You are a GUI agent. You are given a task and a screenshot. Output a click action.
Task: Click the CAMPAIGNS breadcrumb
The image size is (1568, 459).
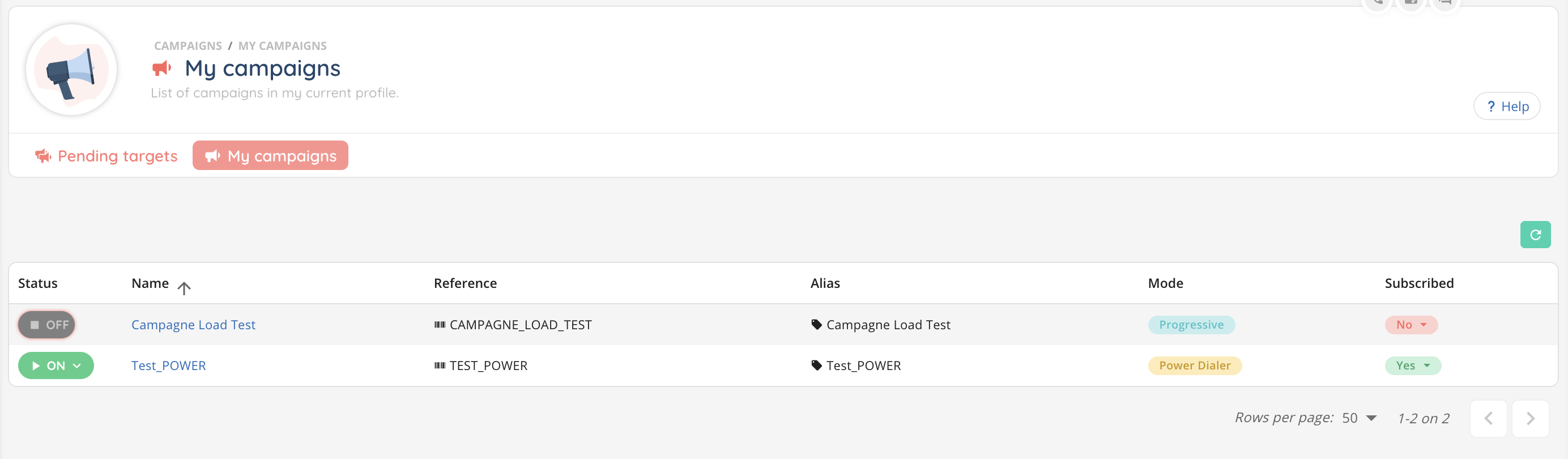pos(188,46)
